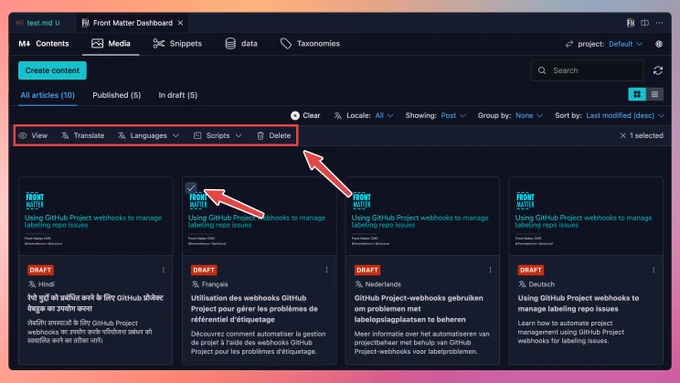The image size is (680, 383).
Task: Open the data tab
Action: 241,44
